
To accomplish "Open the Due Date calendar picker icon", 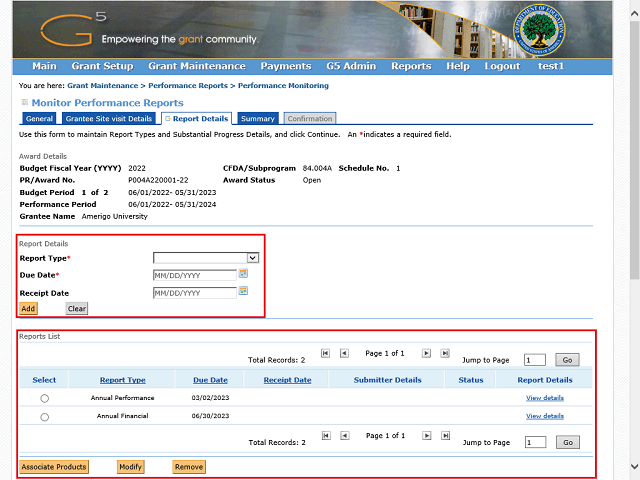I will coord(243,274).
